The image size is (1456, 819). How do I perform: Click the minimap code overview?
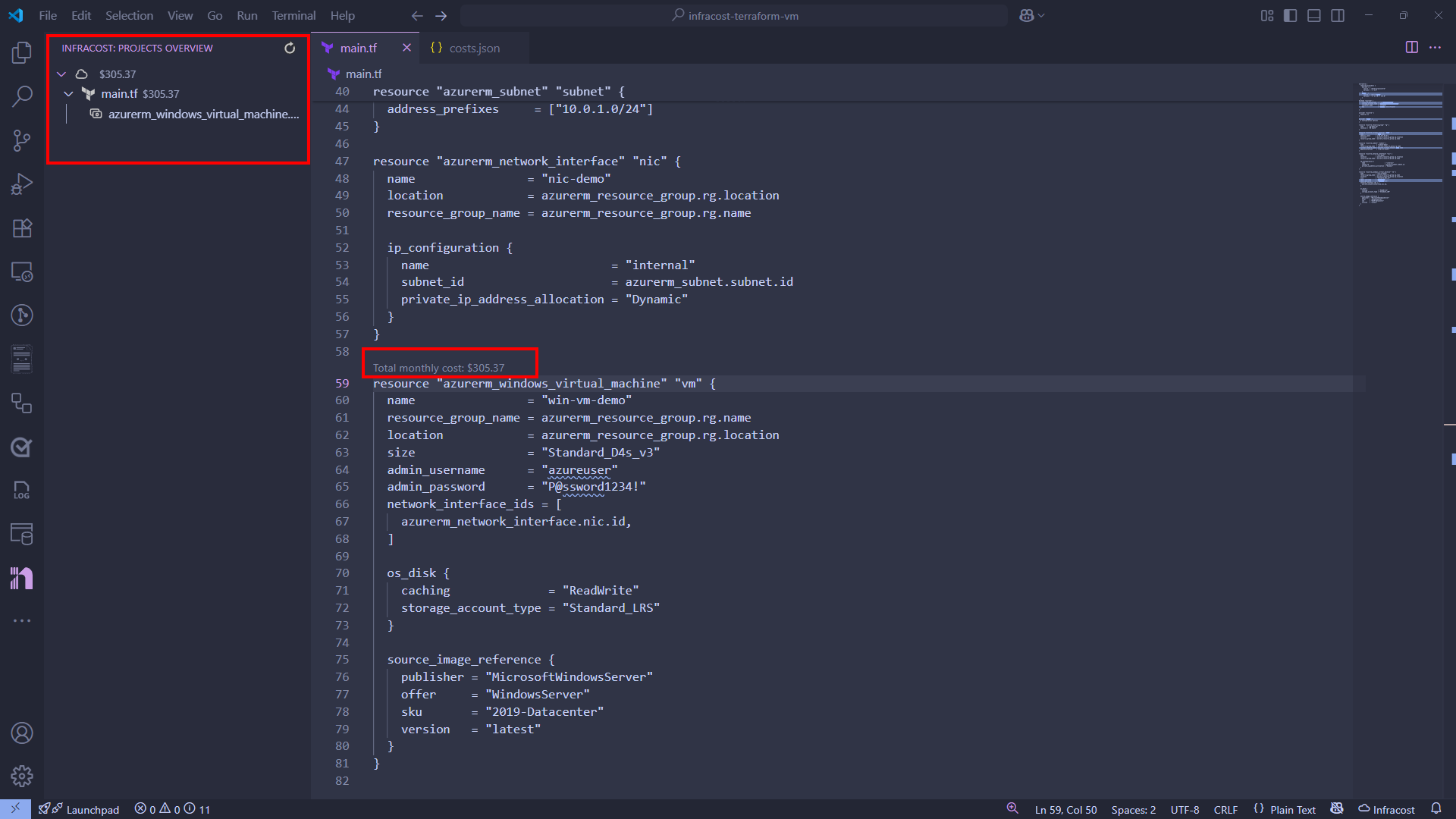(x=1400, y=144)
